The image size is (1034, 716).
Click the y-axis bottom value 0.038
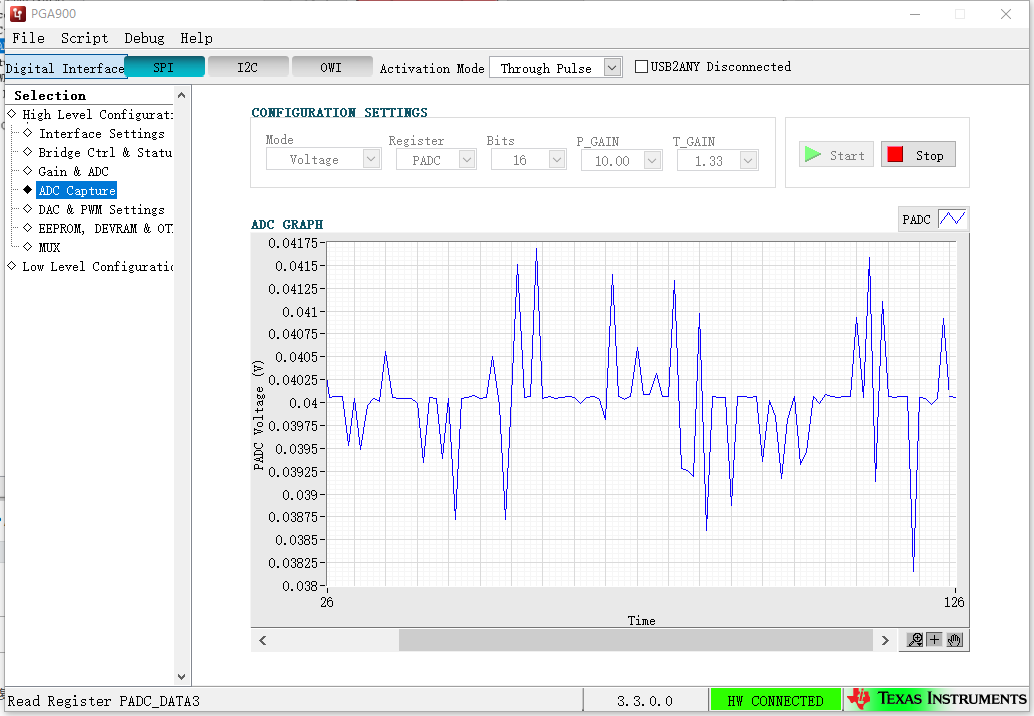[x=300, y=586]
